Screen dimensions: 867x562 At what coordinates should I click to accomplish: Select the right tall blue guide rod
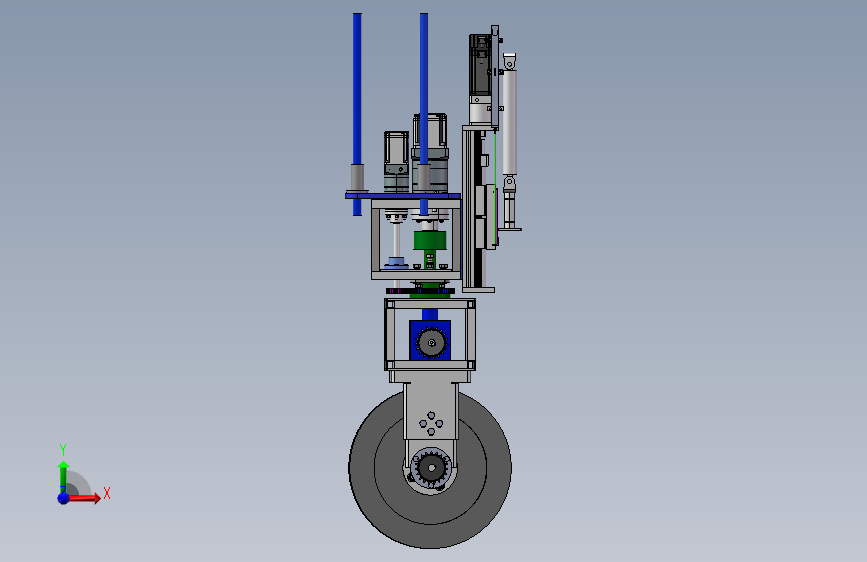click(x=424, y=89)
